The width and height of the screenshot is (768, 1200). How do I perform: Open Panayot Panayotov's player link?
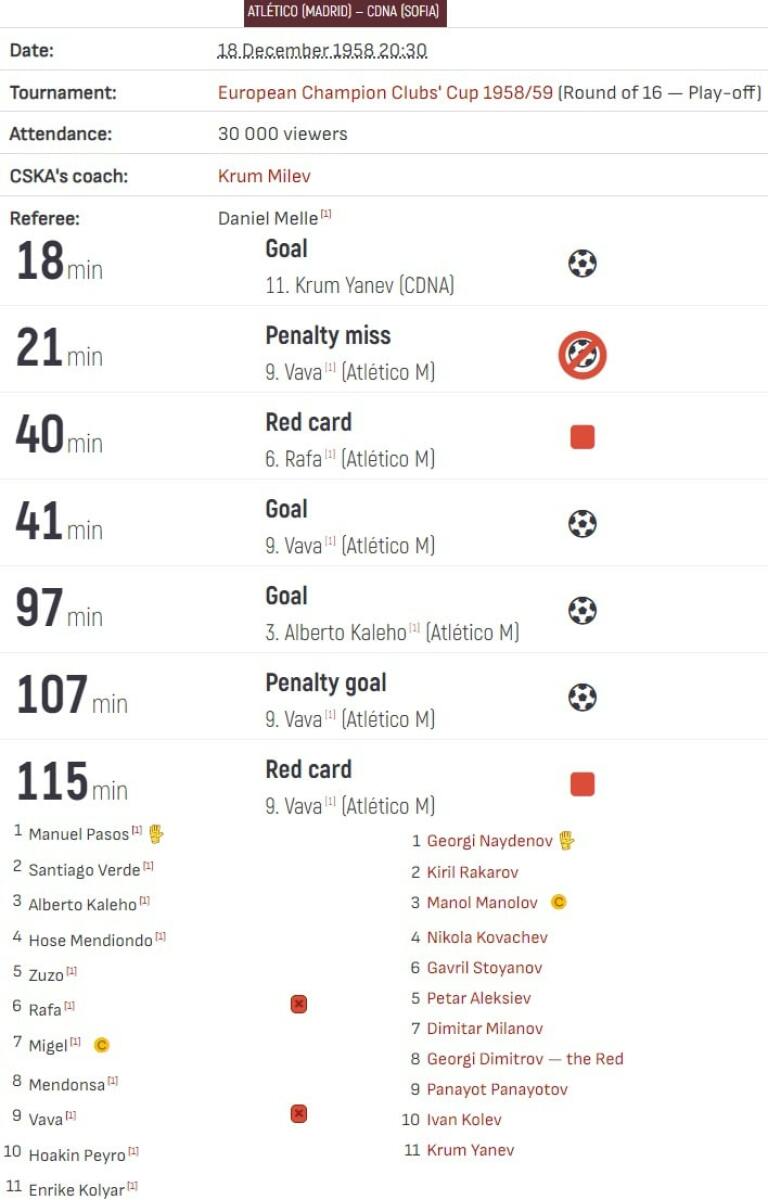[497, 1089]
